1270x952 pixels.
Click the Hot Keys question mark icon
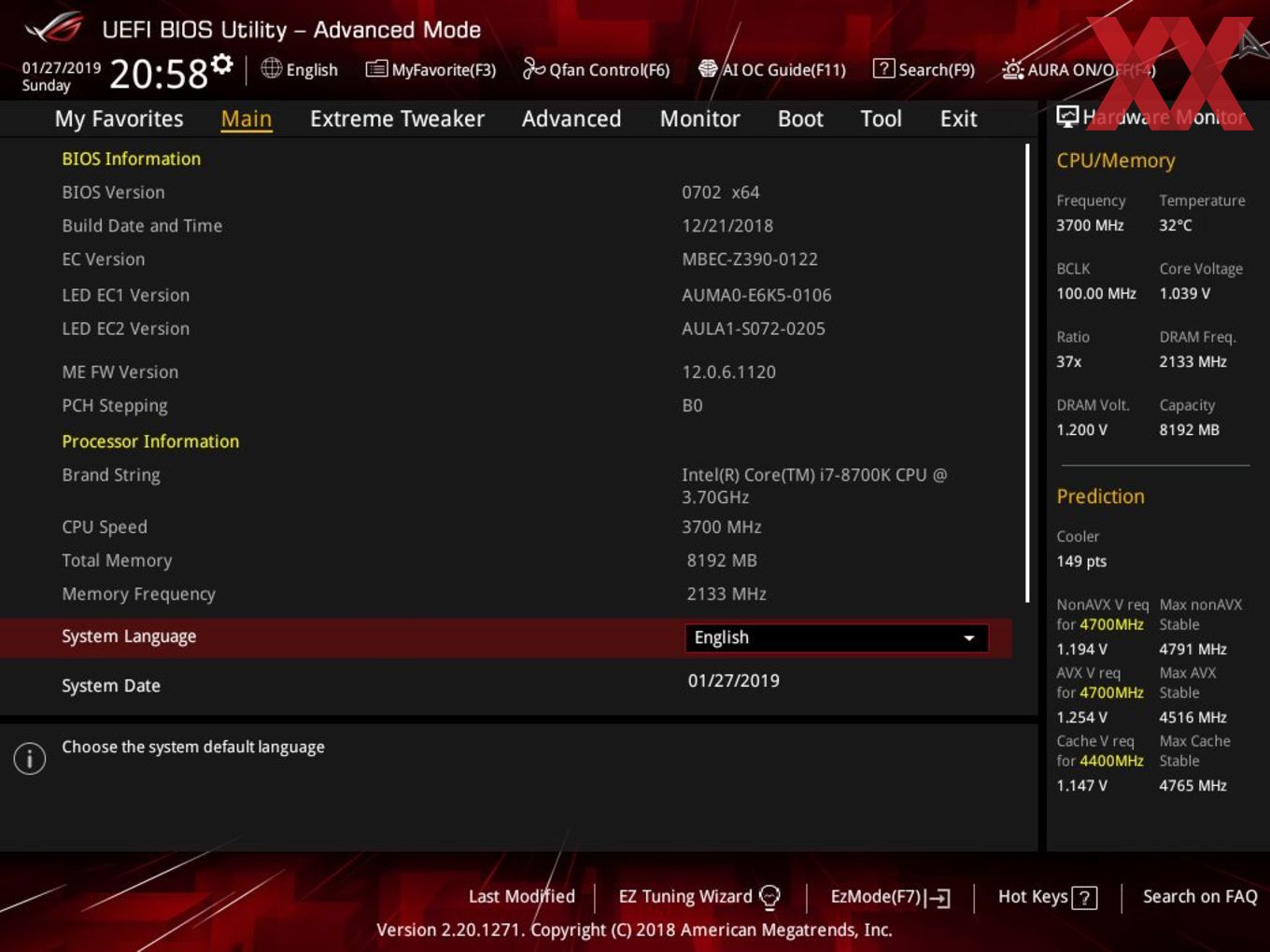[x=1084, y=898]
